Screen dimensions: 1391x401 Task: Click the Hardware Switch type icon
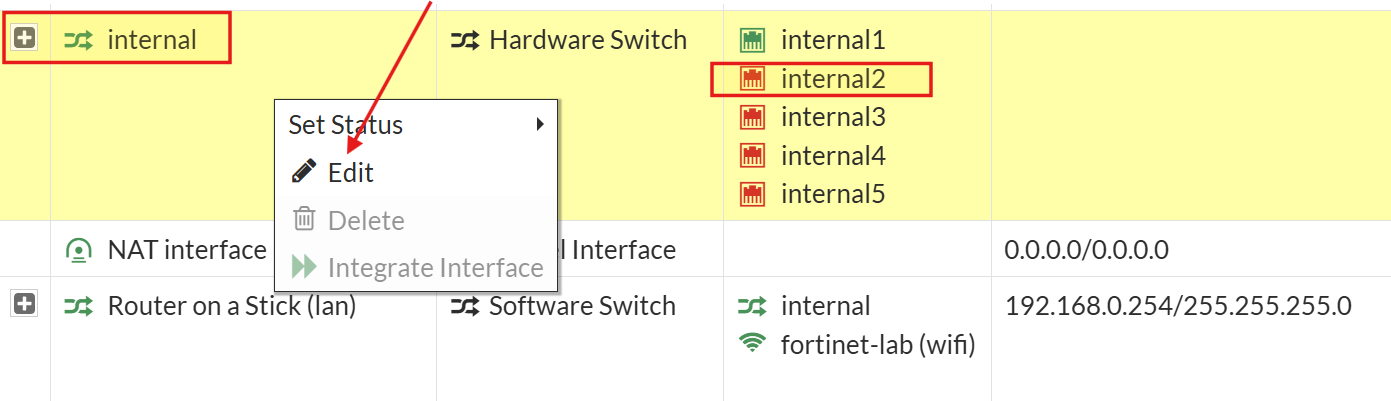tap(464, 40)
